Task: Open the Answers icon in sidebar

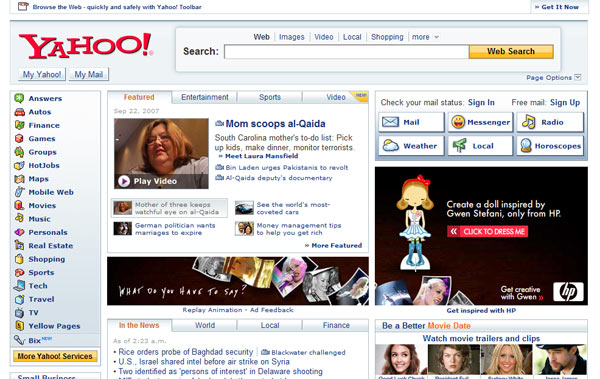Action: click(x=19, y=98)
